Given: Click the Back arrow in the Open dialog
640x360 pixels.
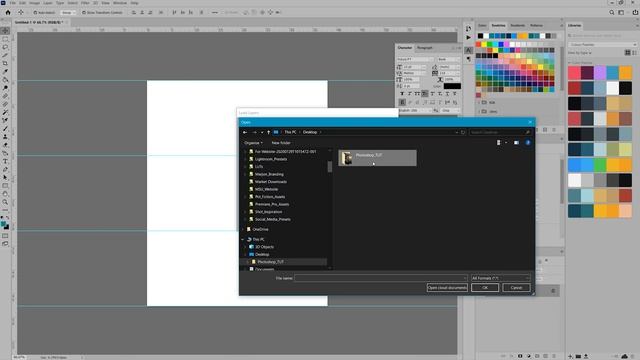Looking at the screenshot, I should coord(245,132).
